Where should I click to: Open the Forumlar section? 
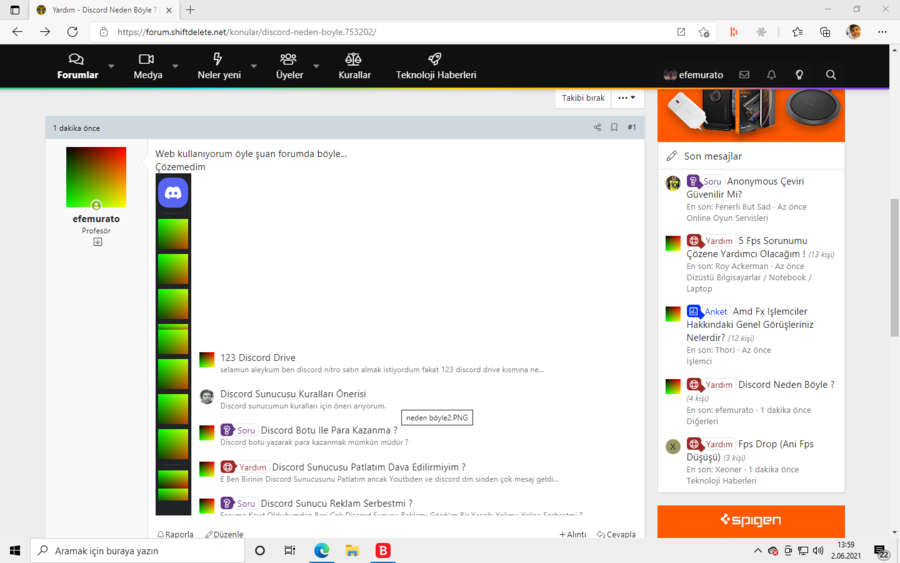click(77, 67)
